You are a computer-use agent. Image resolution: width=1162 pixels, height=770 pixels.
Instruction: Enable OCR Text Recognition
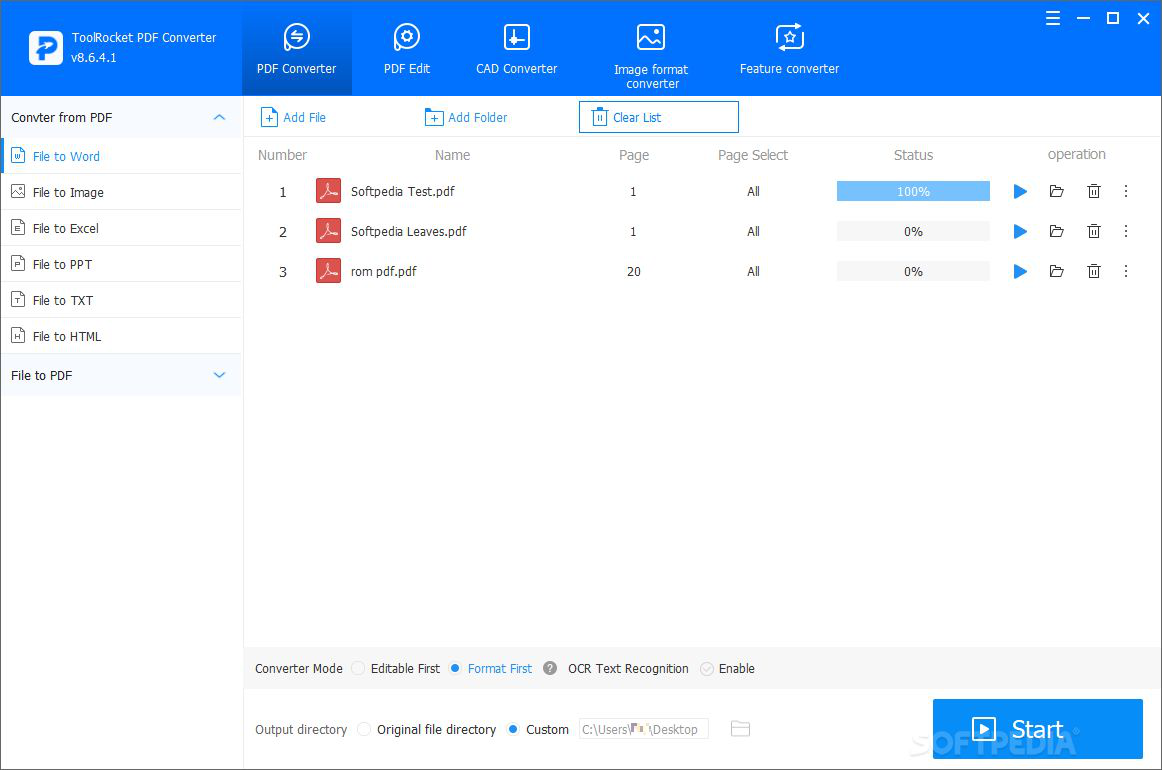coord(707,668)
